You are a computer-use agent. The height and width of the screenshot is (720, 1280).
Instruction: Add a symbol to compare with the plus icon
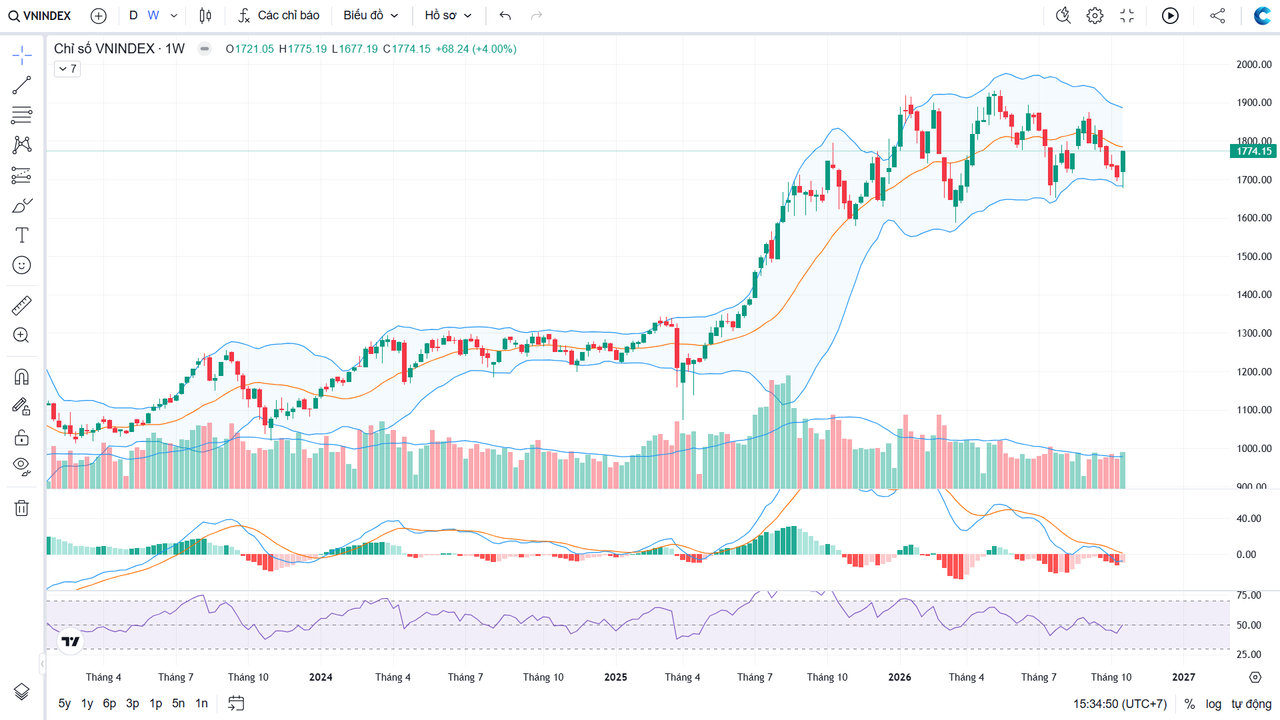click(x=98, y=16)
